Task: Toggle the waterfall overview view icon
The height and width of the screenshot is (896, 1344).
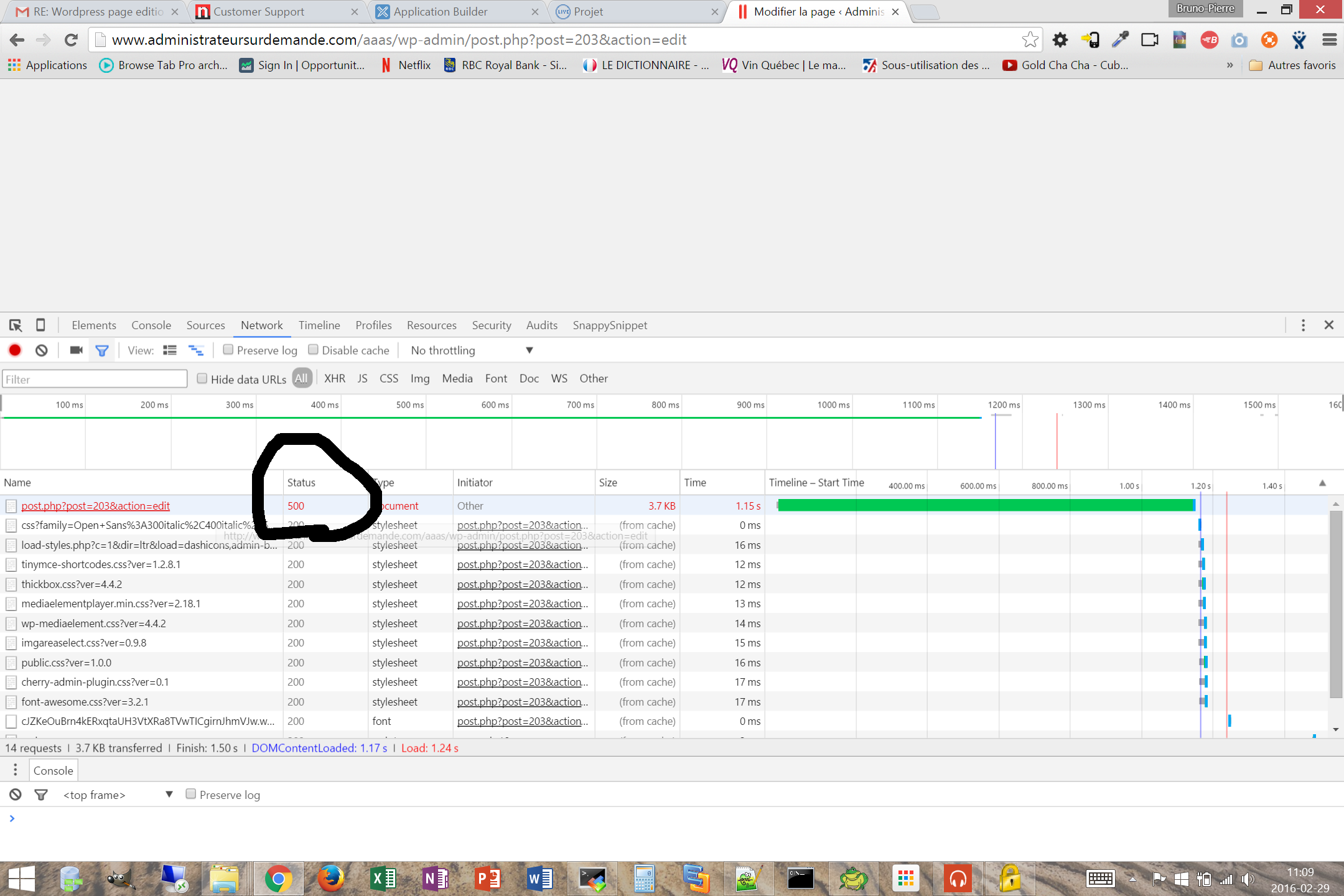Action: pyautogui.click(x=196, y=350)
